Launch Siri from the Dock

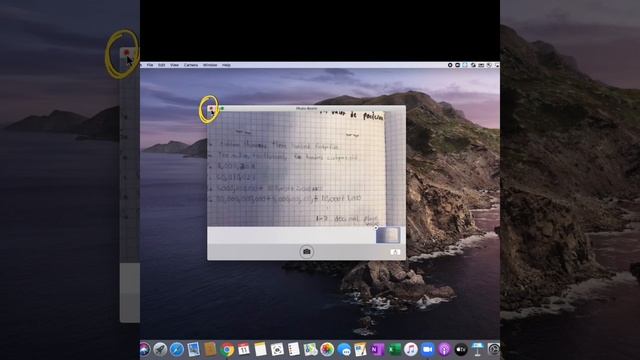click(x=144, y=349)
